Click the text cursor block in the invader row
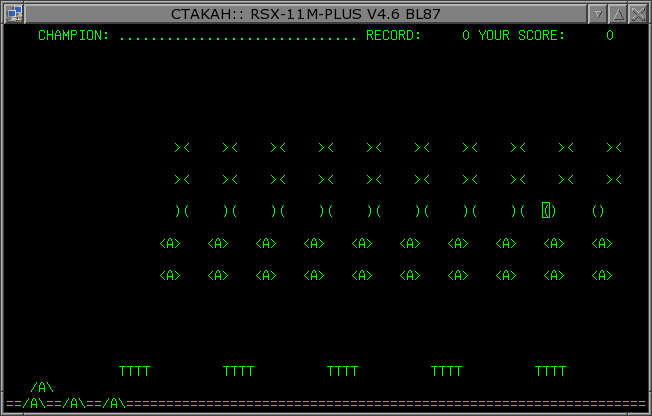This screenshot has height=416, width=652. click(546, 210)
